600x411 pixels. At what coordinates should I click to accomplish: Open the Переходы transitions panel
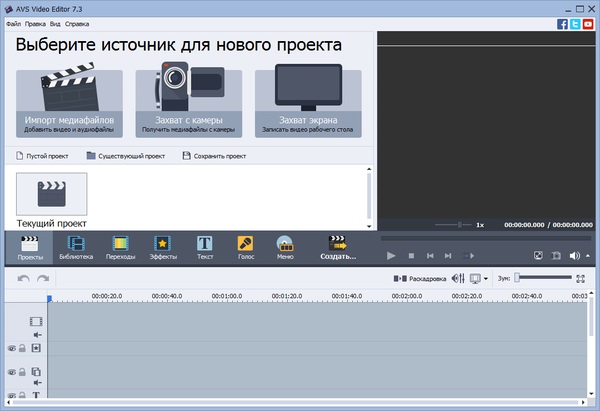click(x=120, y=247)
